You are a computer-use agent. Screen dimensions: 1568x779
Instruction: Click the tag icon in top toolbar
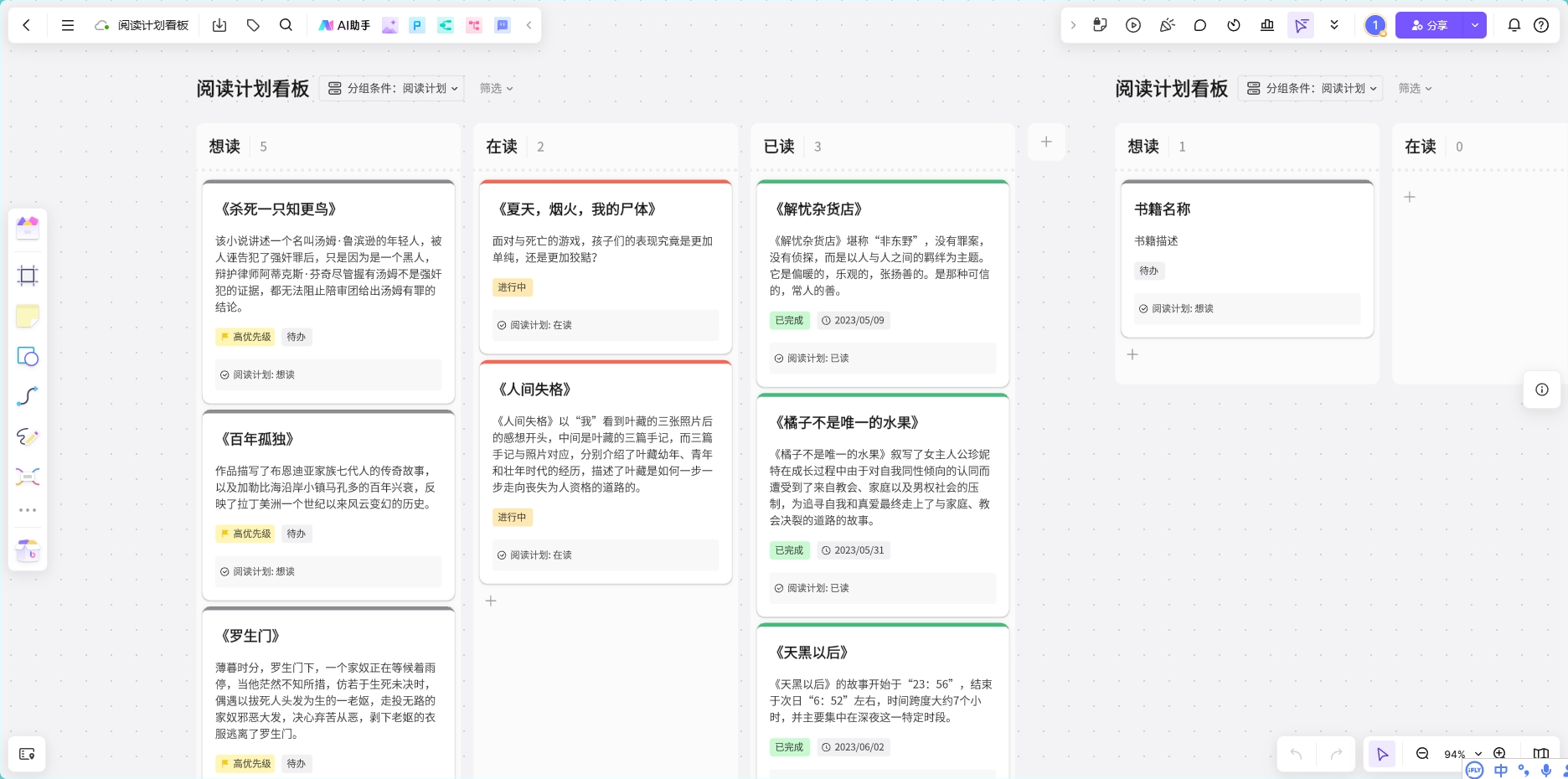point(253,25)
